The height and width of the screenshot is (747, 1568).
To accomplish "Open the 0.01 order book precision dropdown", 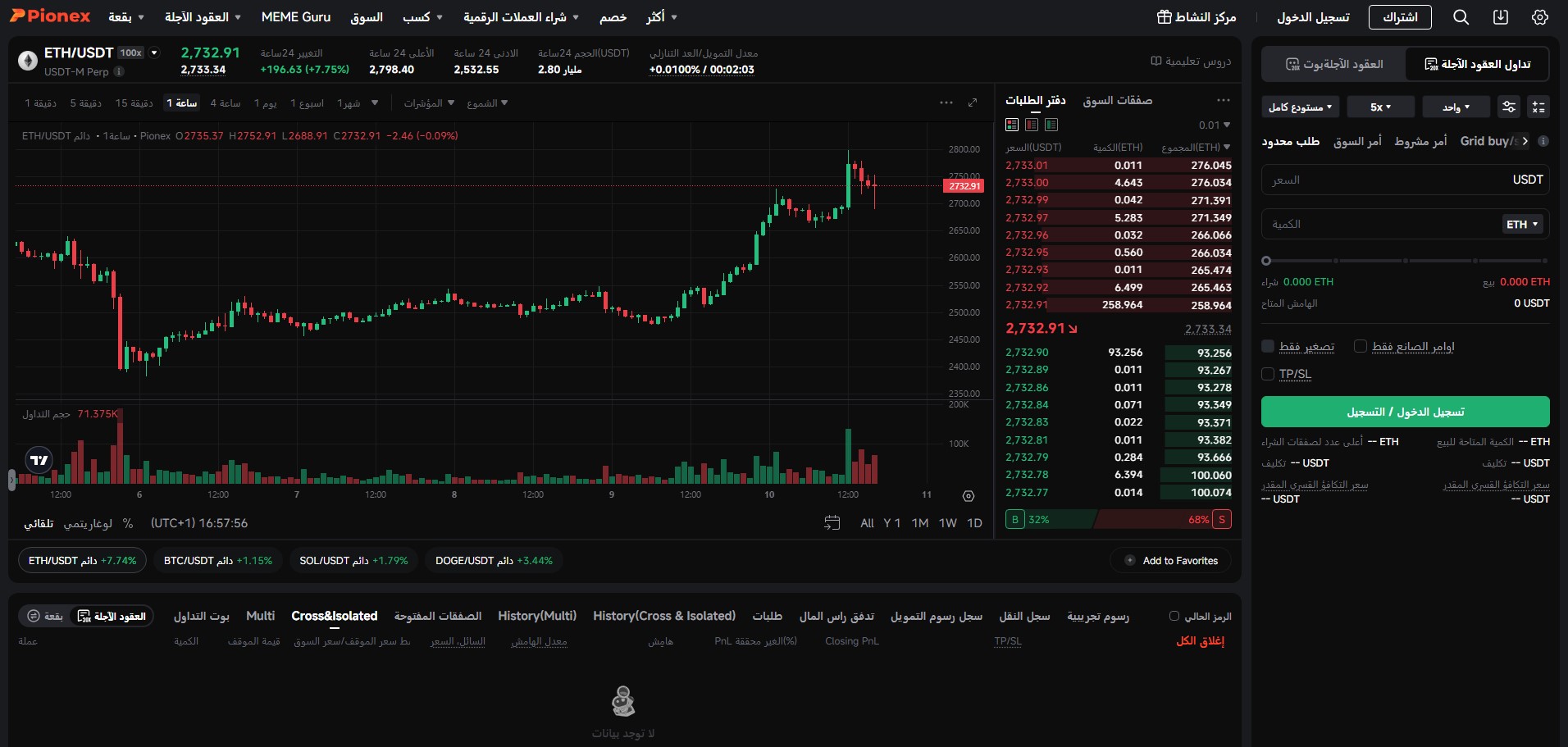I will [1212, 125].
